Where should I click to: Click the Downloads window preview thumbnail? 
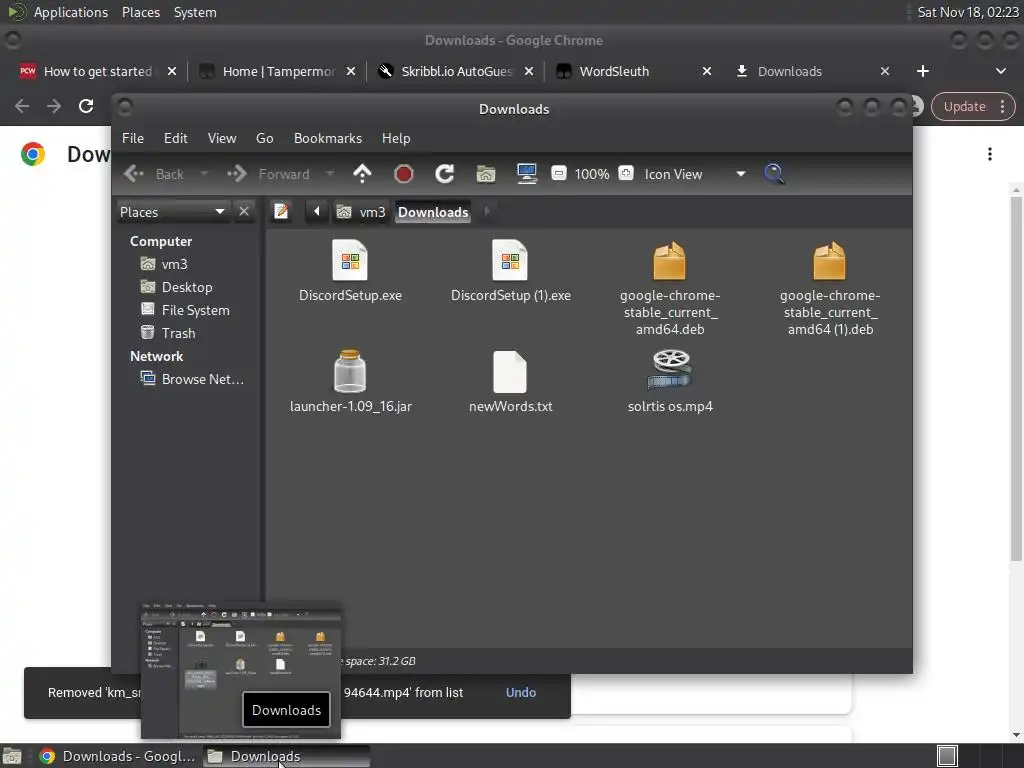point(241,669)
